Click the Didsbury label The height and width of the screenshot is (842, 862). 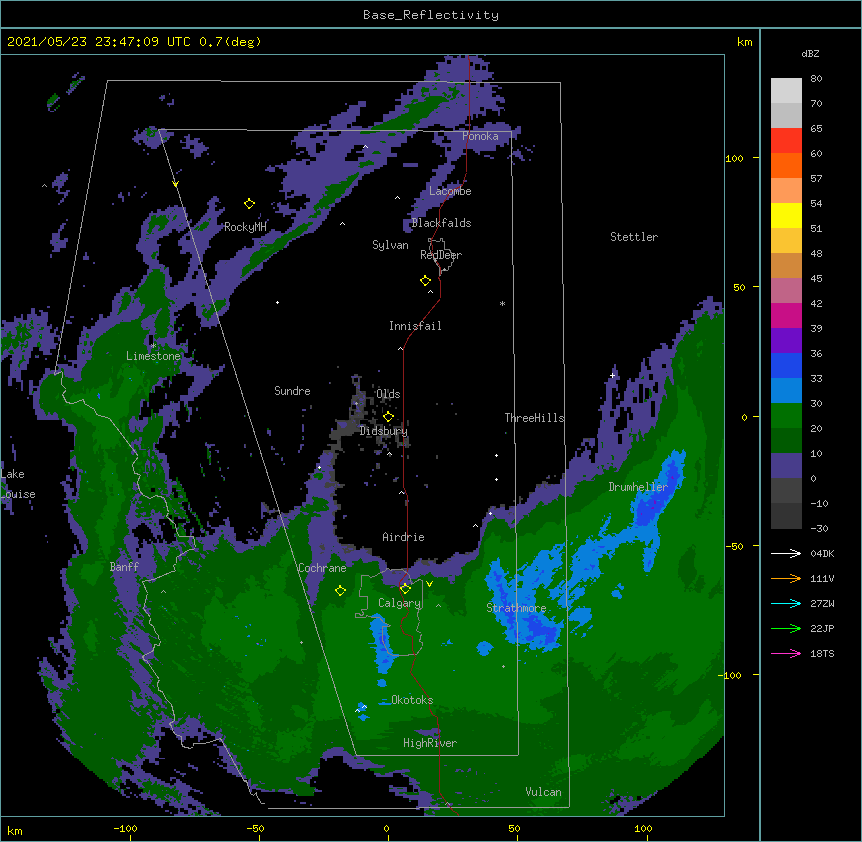click(384, 431)
